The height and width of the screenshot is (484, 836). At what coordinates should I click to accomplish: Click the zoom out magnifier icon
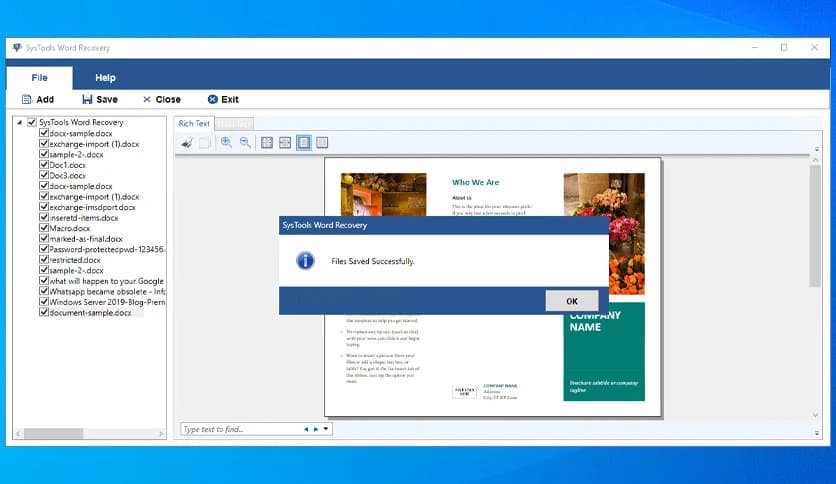pos(244,143)
